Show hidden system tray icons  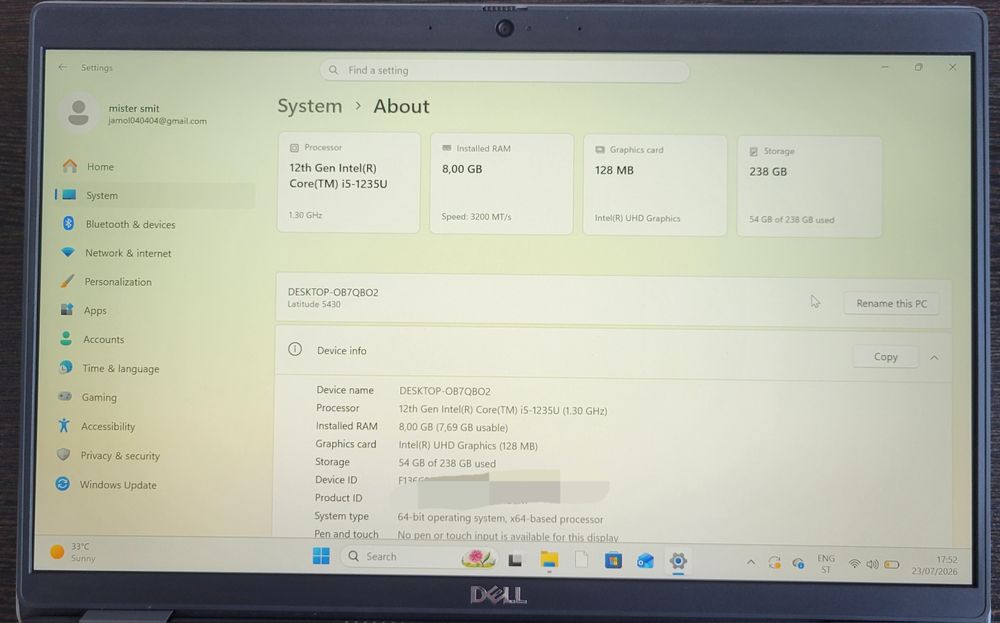751,562
